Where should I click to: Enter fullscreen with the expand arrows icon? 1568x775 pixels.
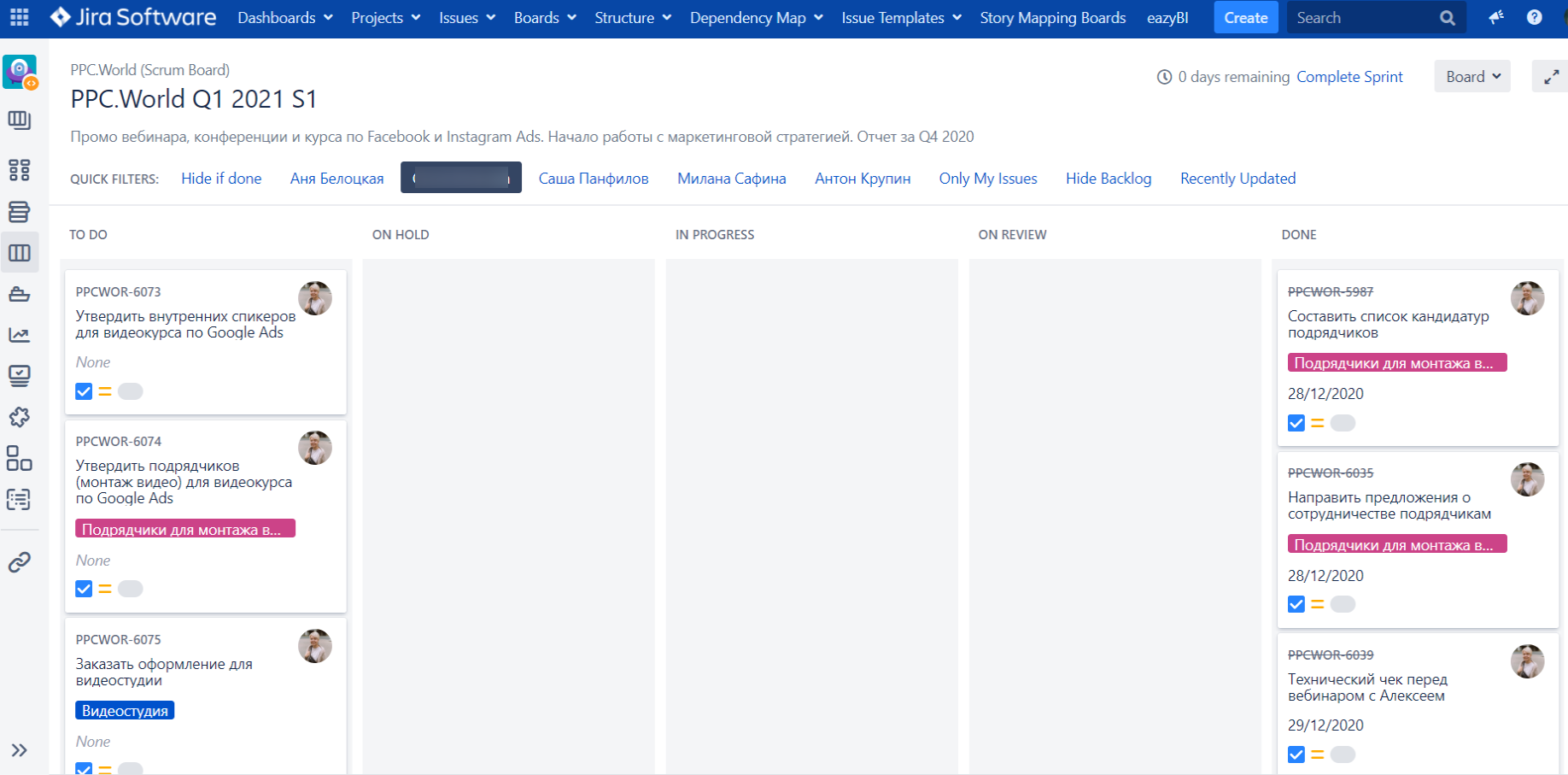(1551, 77)
